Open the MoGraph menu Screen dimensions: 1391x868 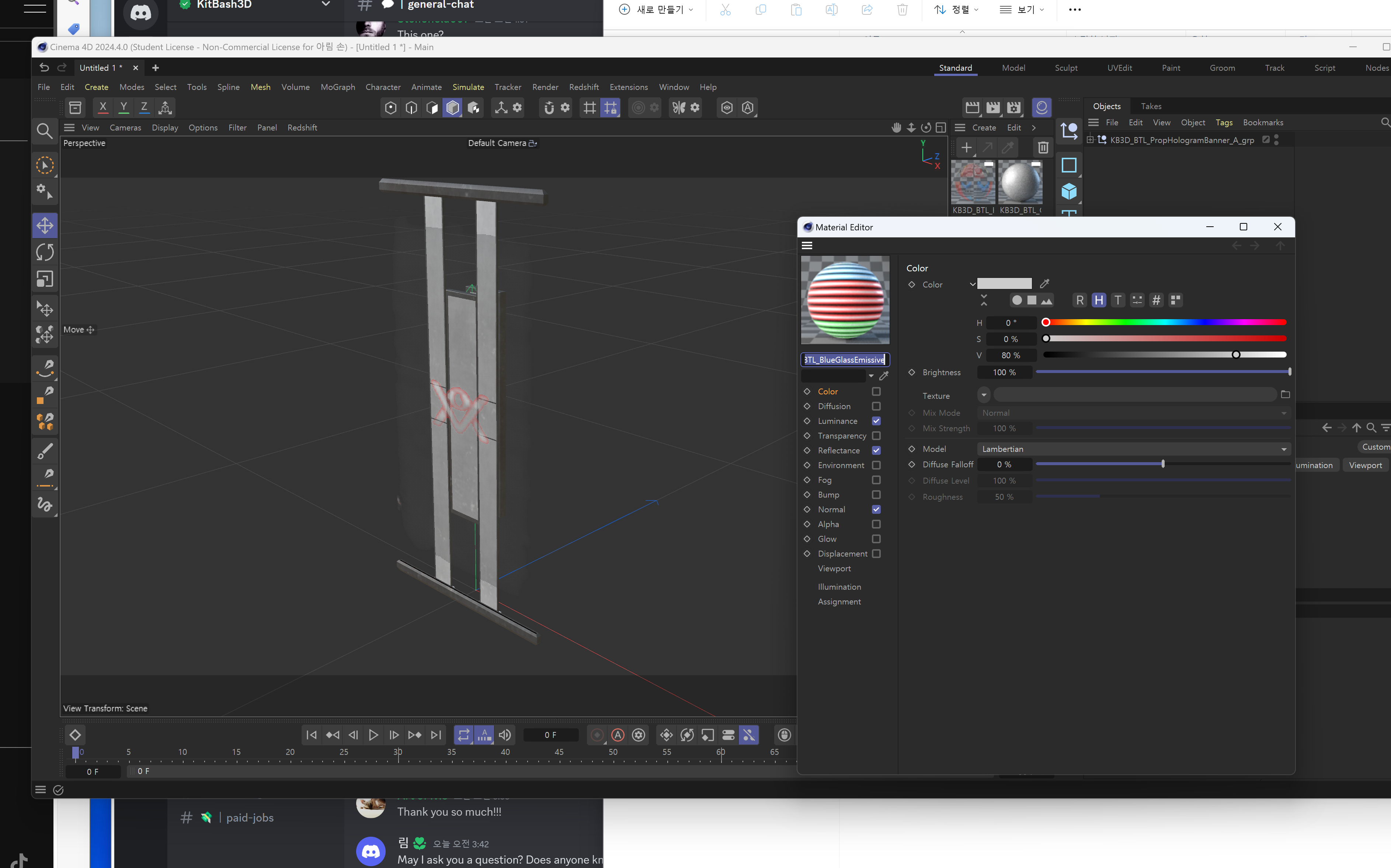point(338,87)
